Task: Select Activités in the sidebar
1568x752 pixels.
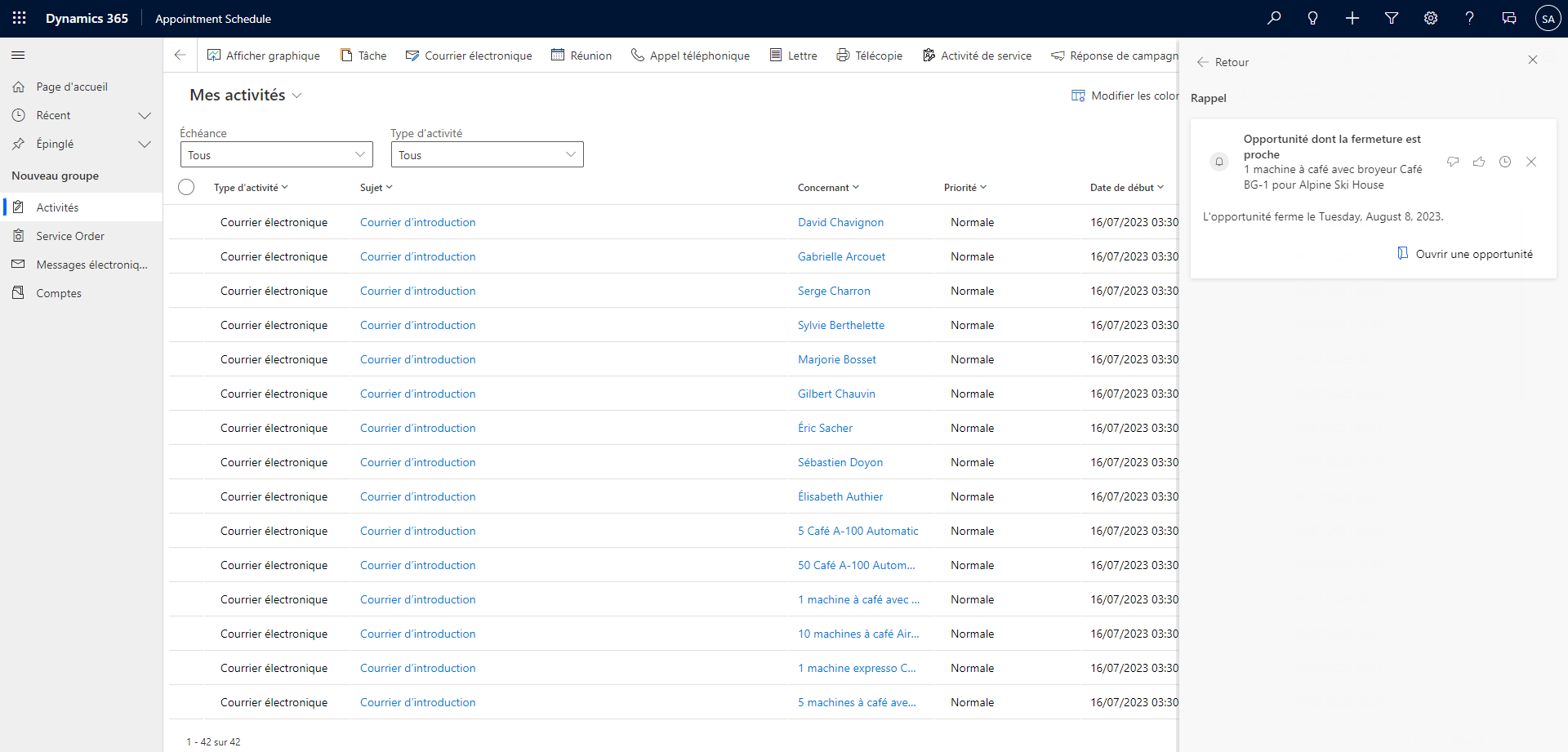Action: (82, 207)
